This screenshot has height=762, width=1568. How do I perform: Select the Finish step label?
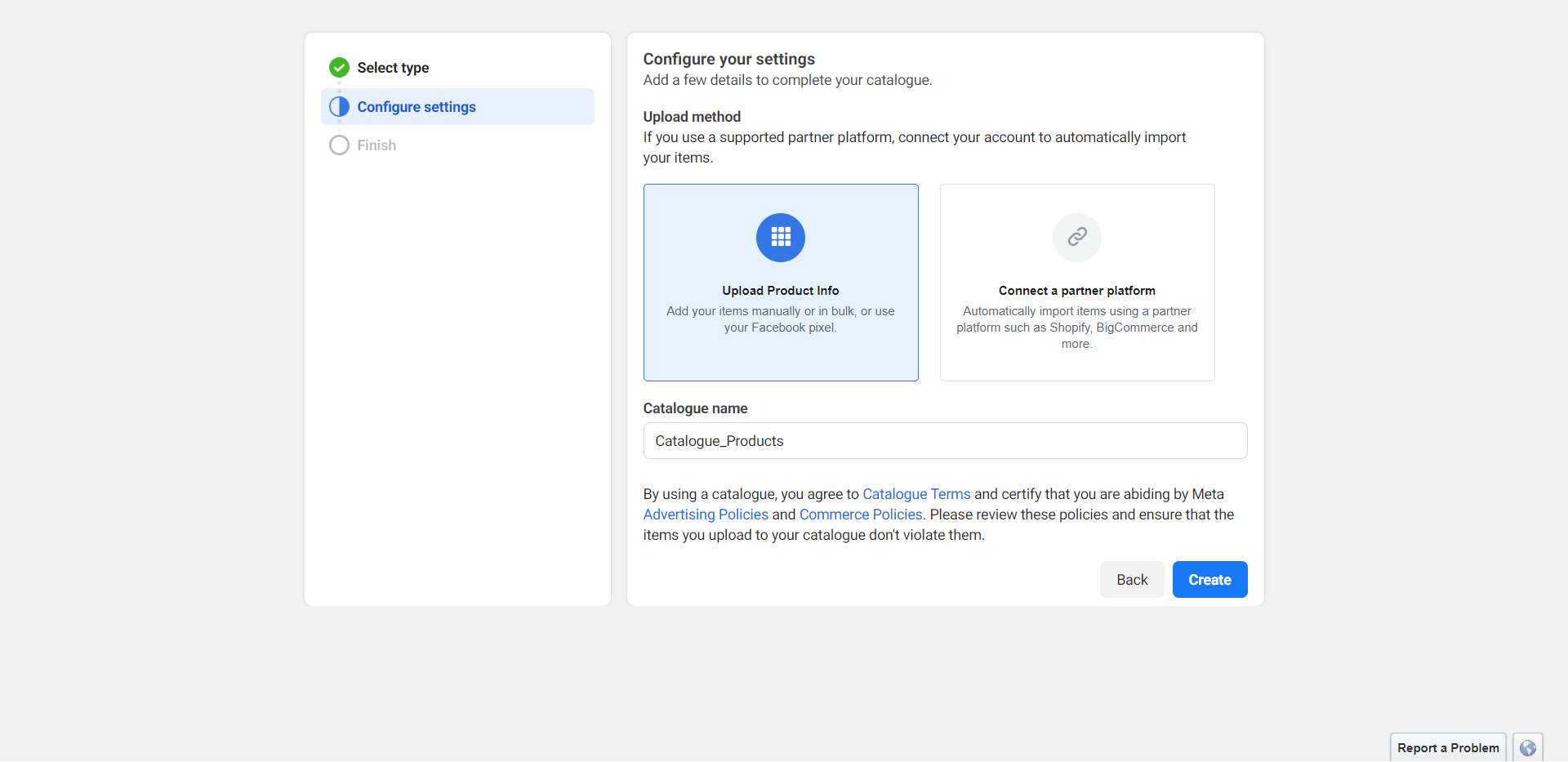[x=376, y=145]
